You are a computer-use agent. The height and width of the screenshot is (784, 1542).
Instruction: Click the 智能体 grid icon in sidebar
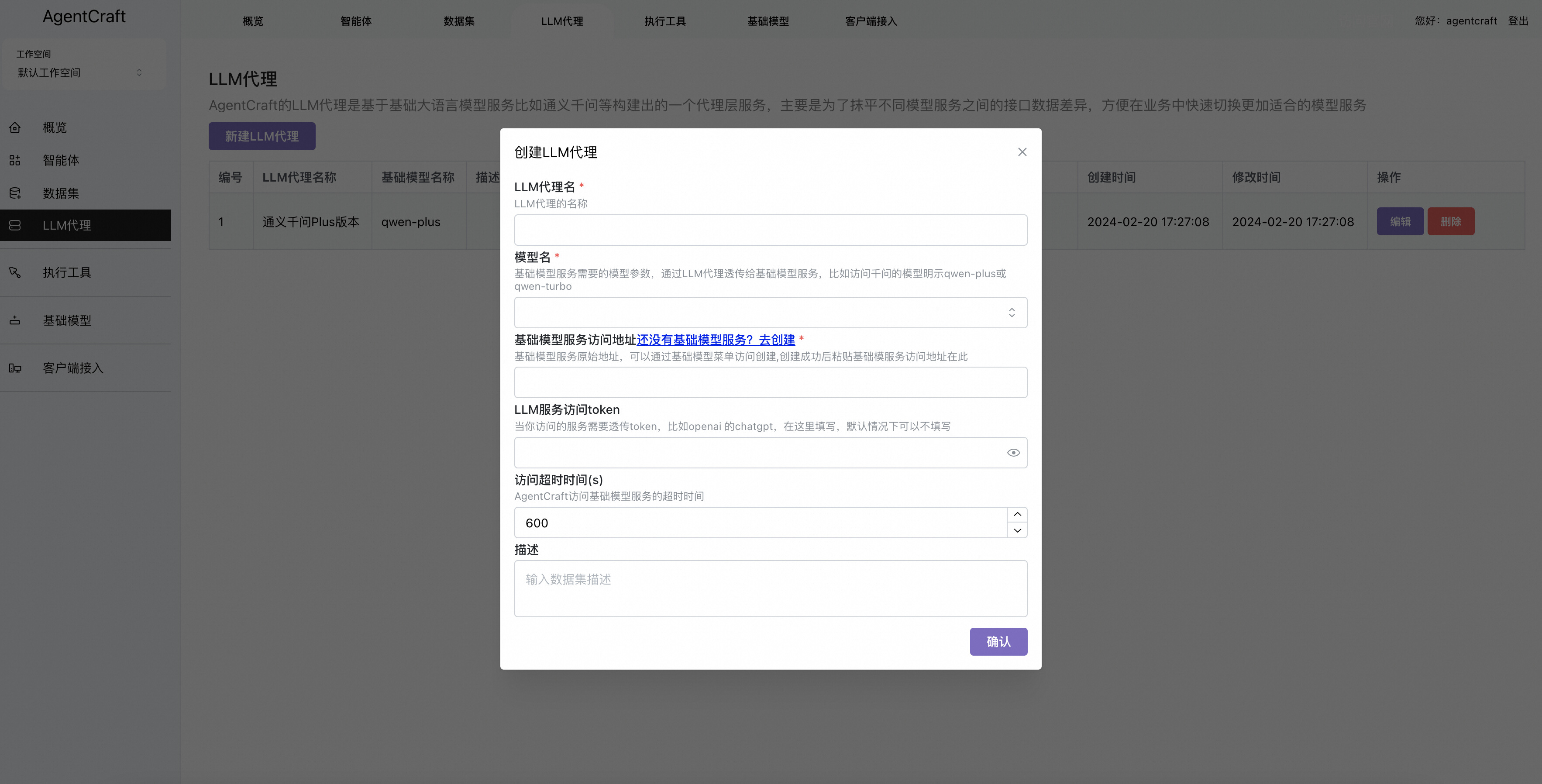pos(15,160)
